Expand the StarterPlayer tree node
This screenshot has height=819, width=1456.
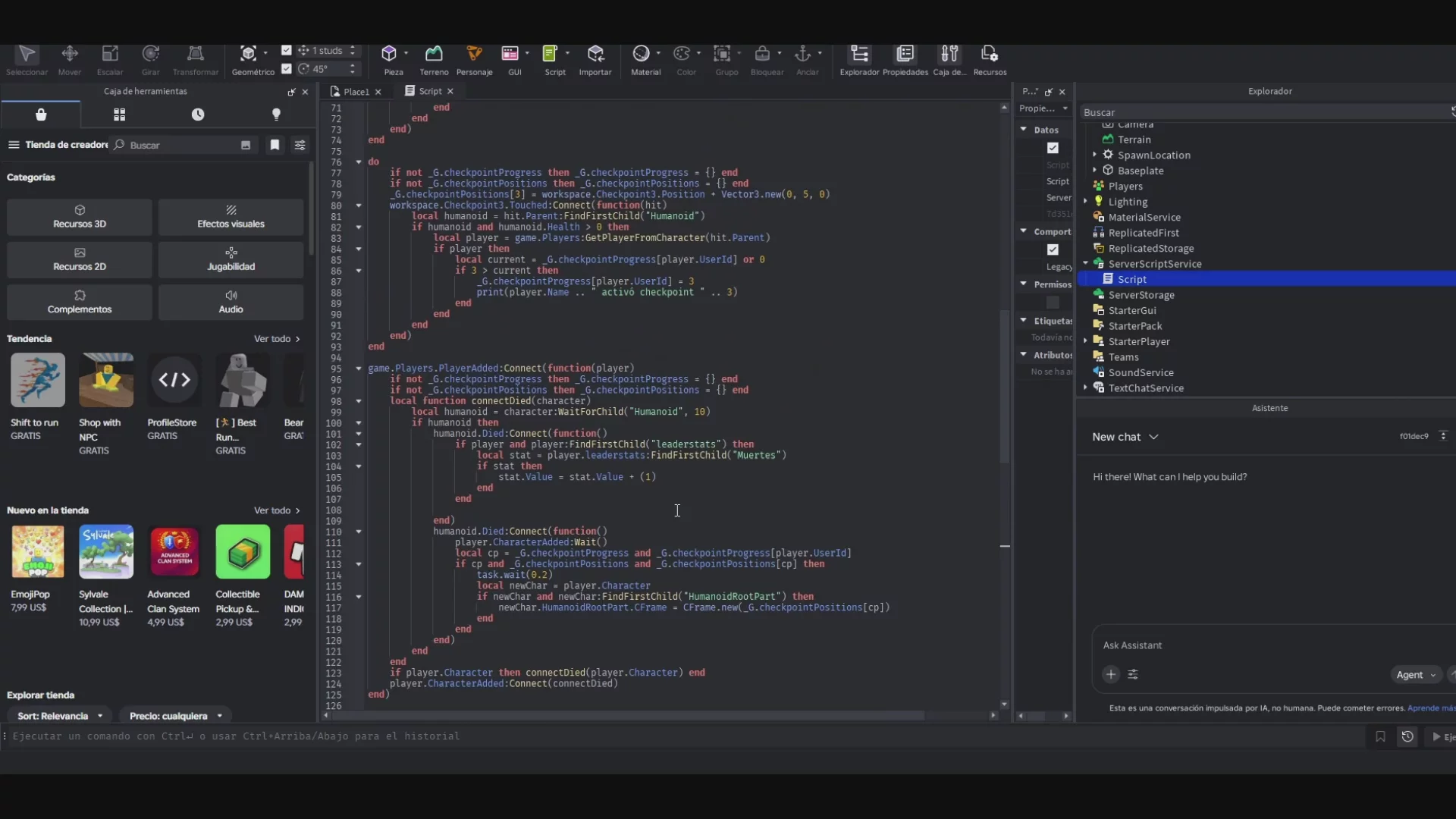(x=1086, y=341)
